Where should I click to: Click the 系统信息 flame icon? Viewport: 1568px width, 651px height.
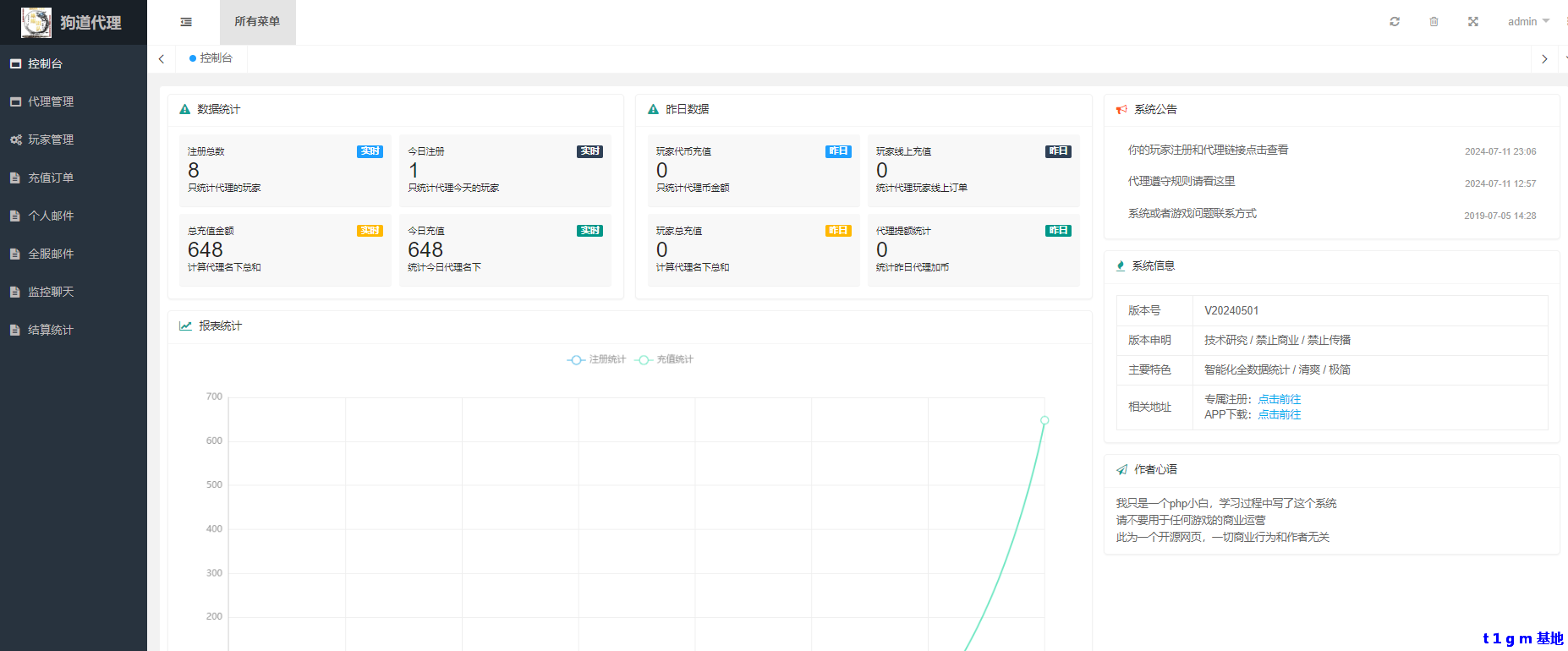click(1121, 265)
